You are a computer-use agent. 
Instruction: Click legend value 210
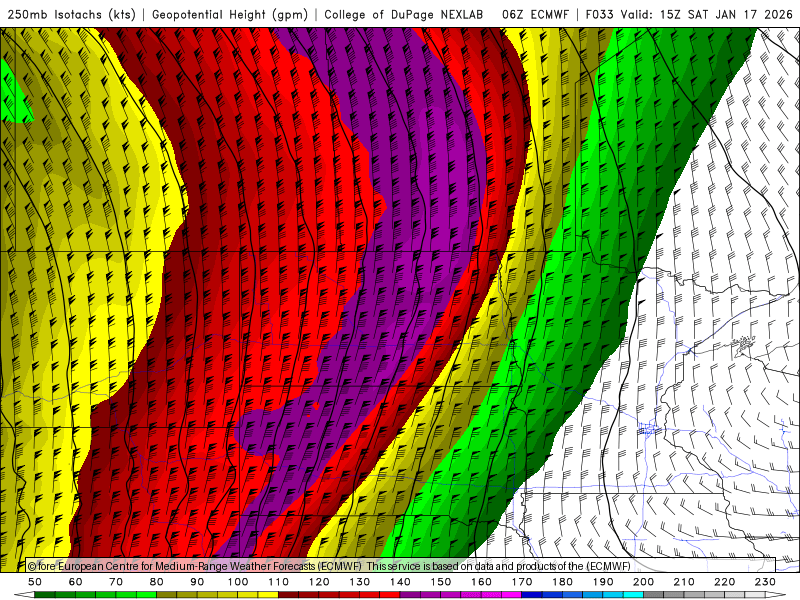coord(684,582)
